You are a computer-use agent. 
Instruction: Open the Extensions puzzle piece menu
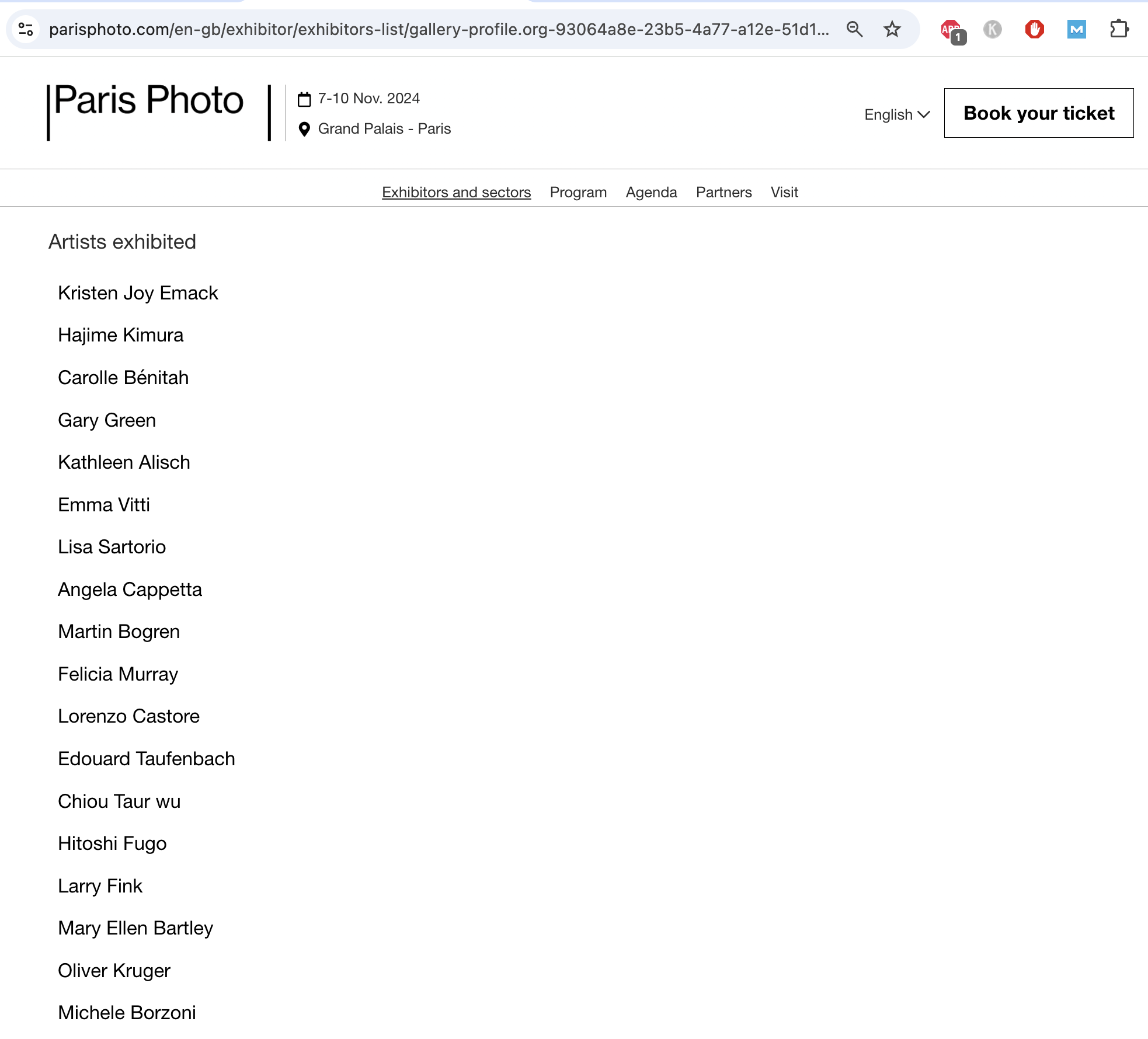click(1119, 29)
